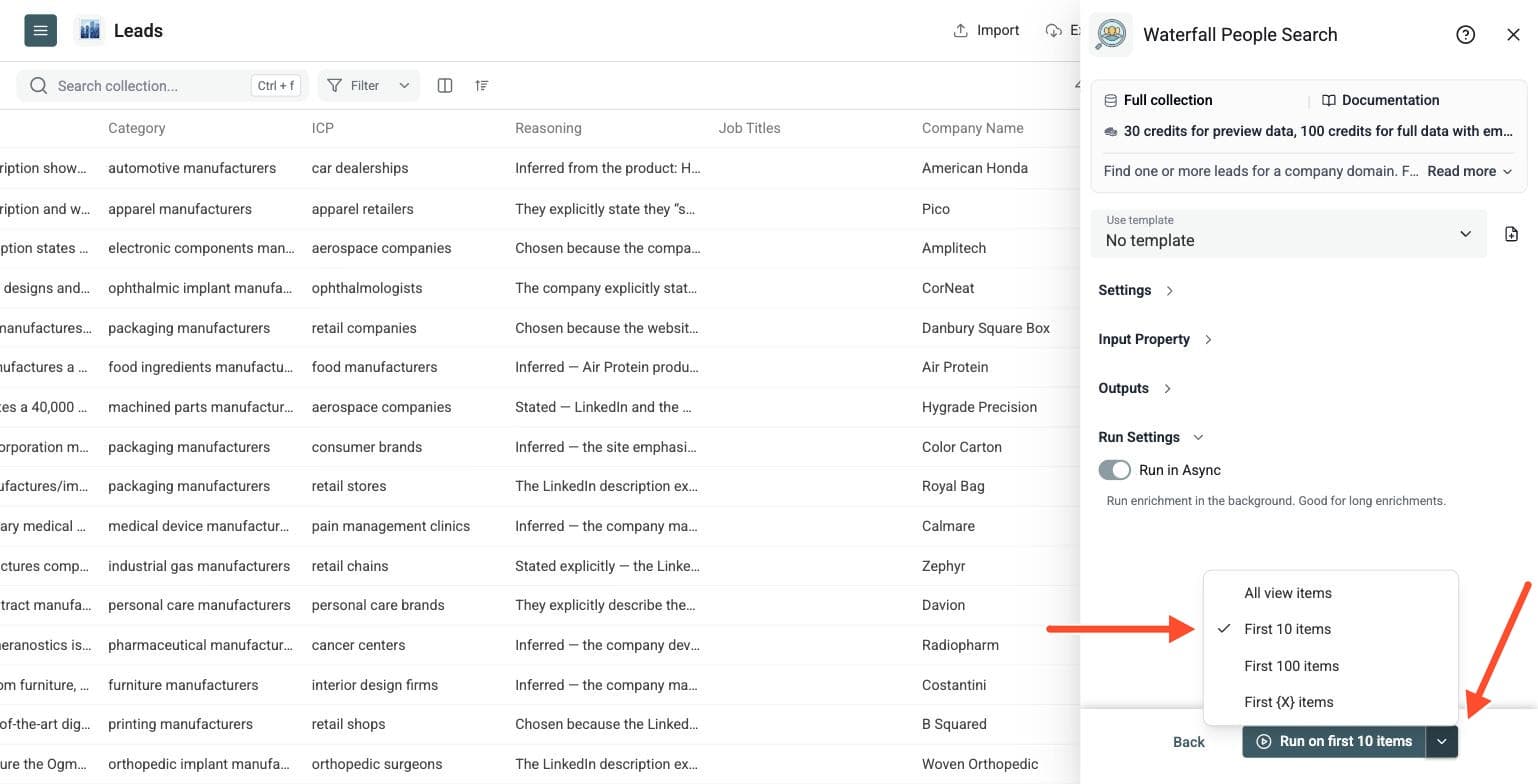The image size is (1538, 784).
Task: Select the Danbury Square Box cell
Action: click(986, 328)
